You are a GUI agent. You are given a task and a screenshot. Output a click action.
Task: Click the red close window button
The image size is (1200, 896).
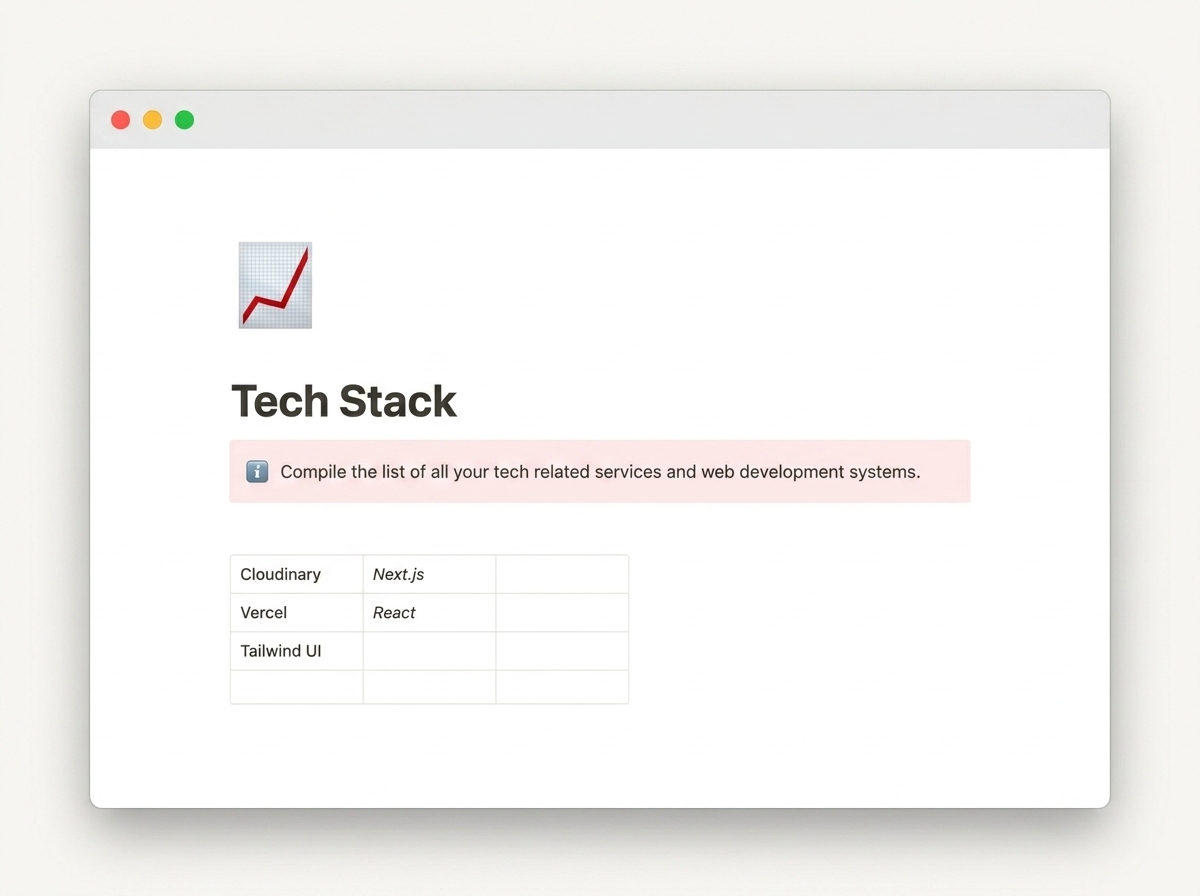120,120
